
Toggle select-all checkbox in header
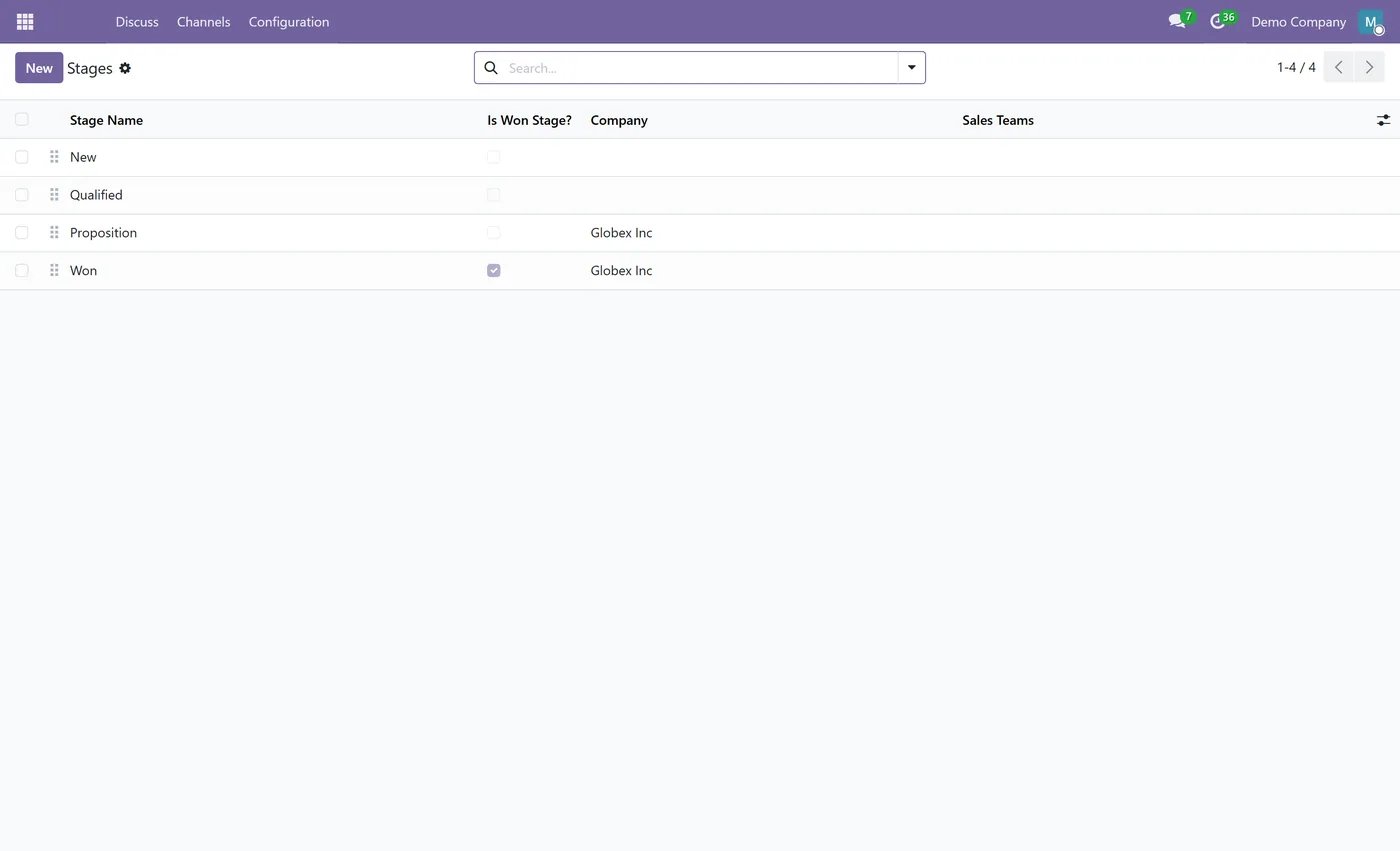click(22, 119)
